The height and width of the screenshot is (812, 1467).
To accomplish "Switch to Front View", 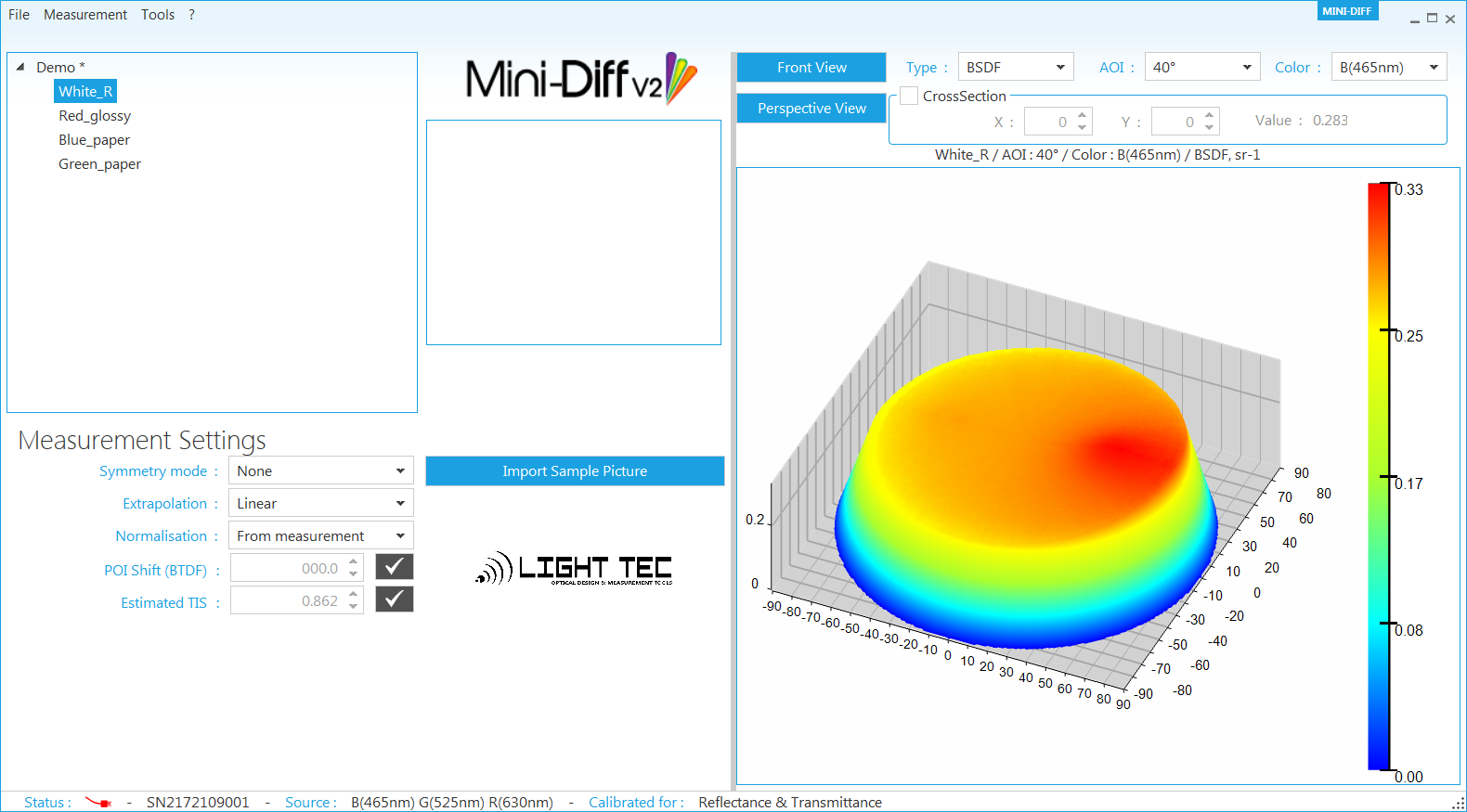I will [811, 67].
